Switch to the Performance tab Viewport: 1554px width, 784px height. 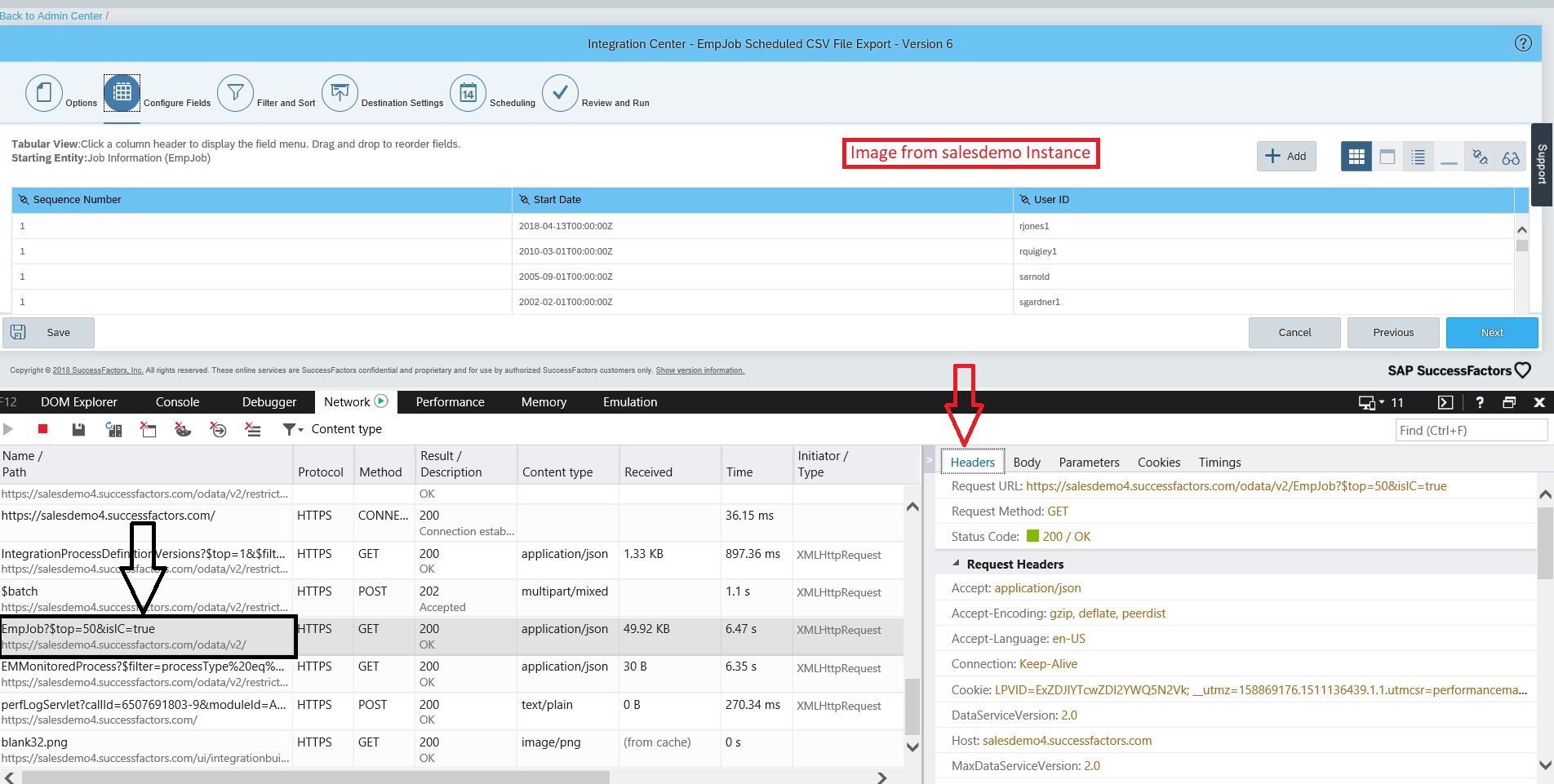click(x=450, y=402)
